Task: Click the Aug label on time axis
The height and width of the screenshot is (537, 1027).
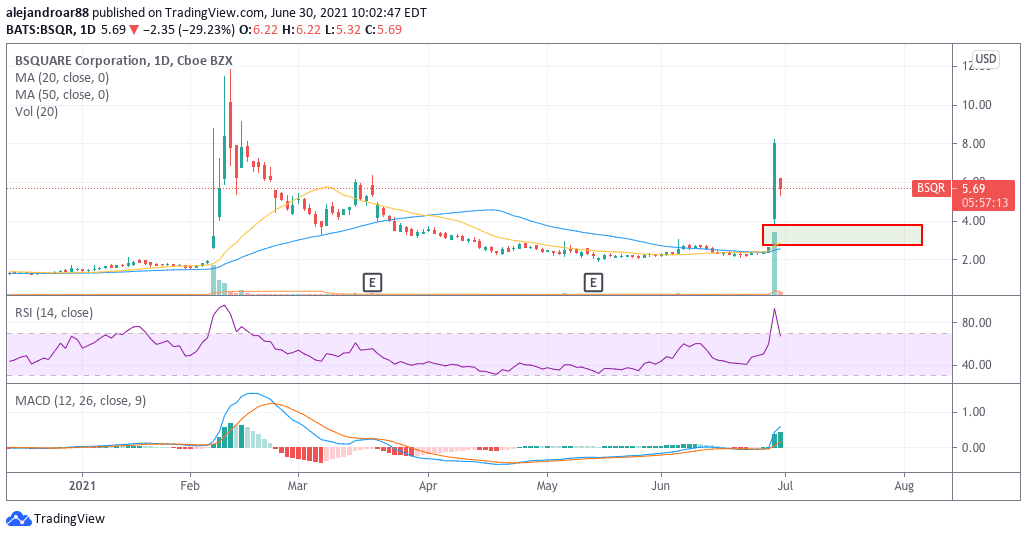Action: pos(904,486)
